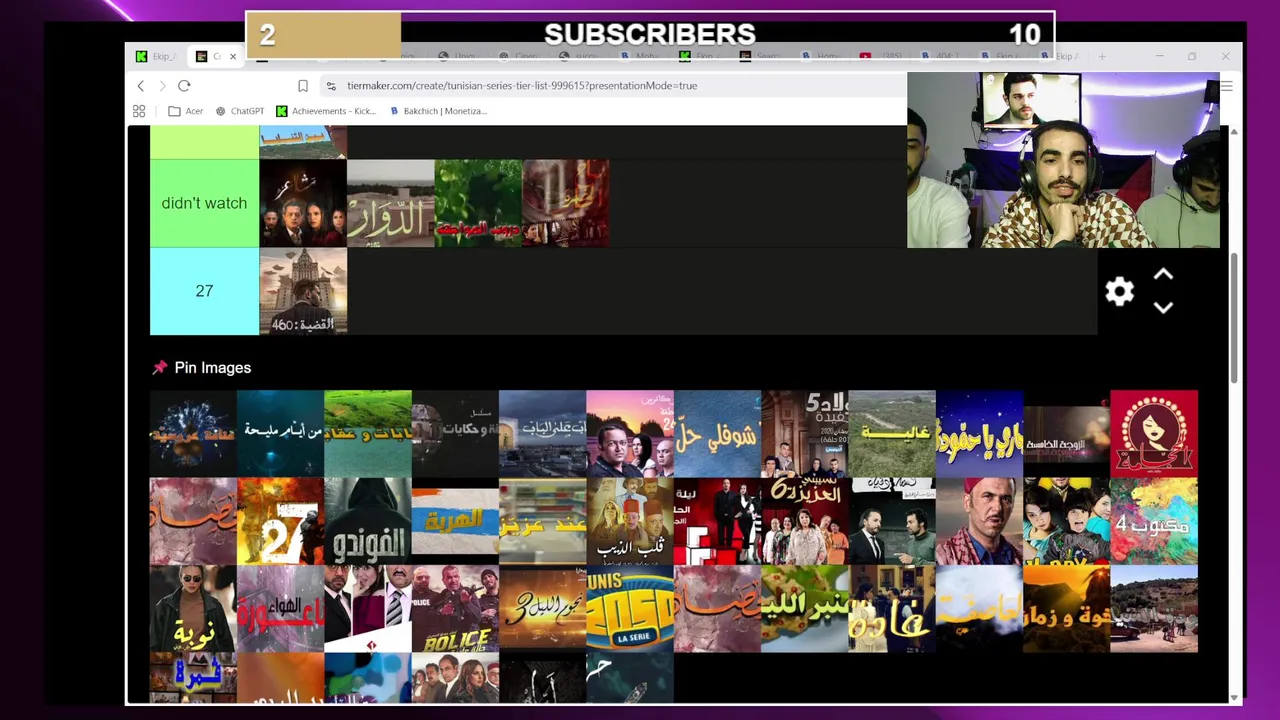This screenshot has height=720, width=1280.
Task: Select first thumbnail with people in didn't watch row
Action: pyautogui.click(x=303, y=203)
